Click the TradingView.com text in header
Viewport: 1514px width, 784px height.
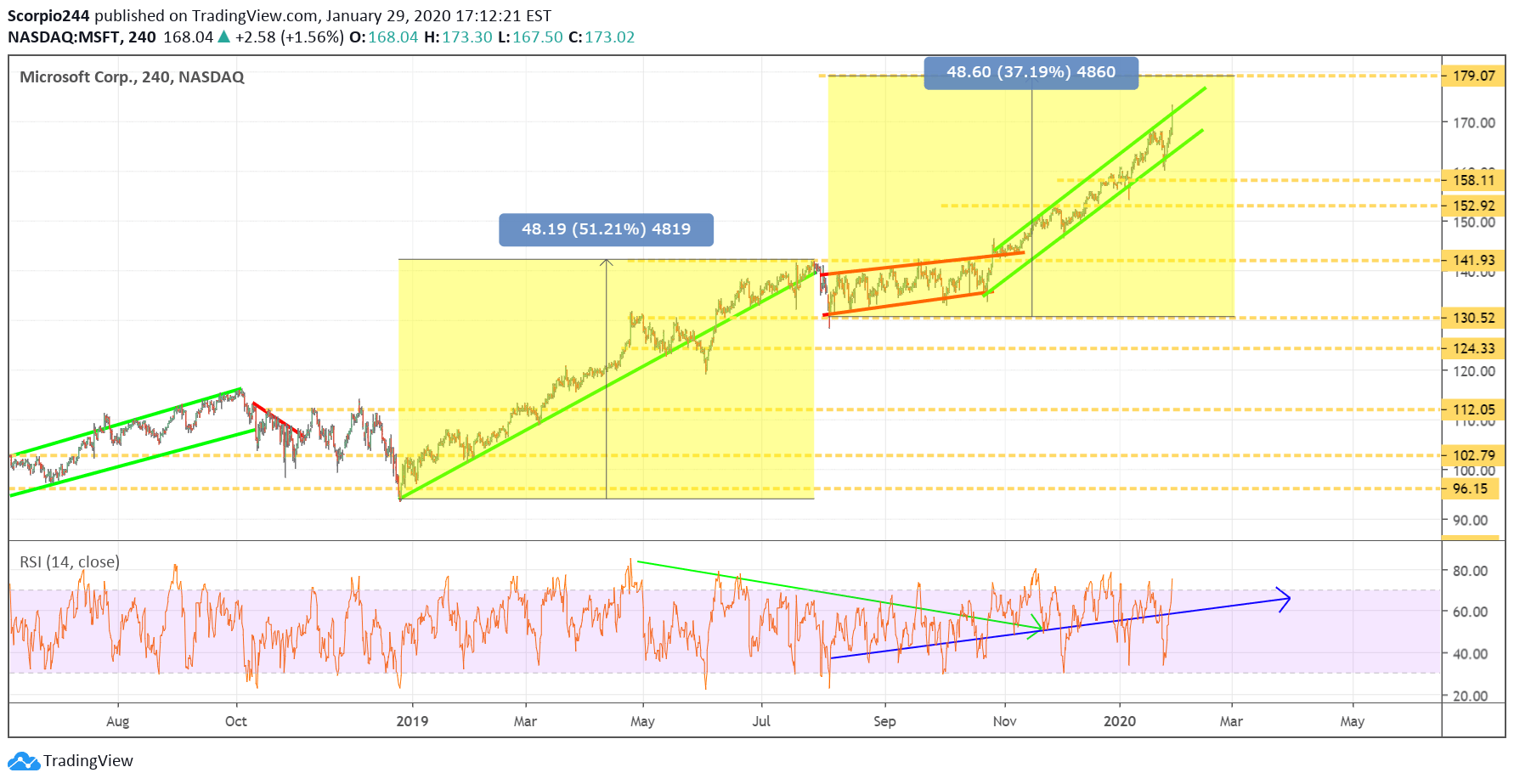tap(255, 16)
